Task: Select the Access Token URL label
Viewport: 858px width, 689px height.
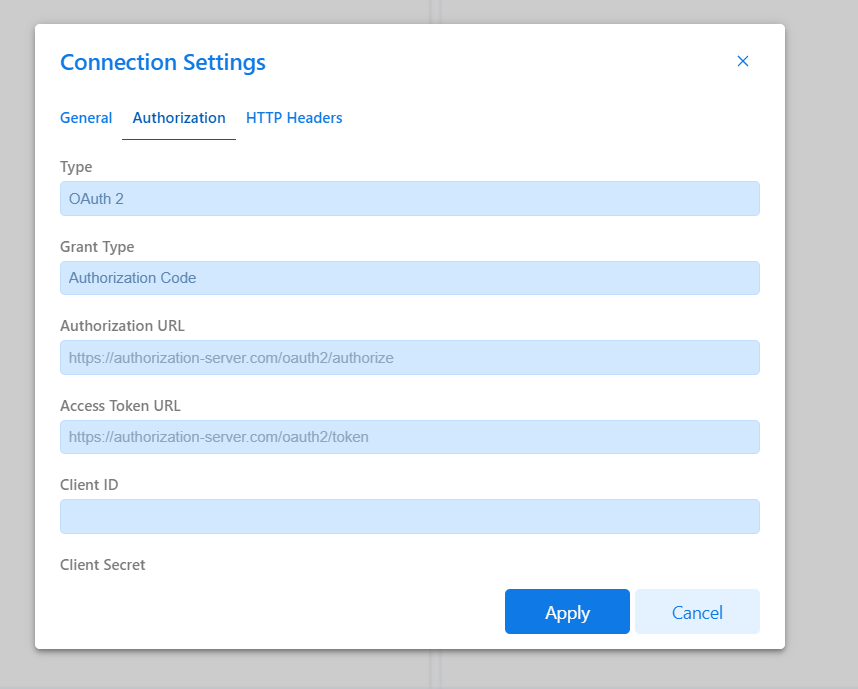Action: coord(120,405)
